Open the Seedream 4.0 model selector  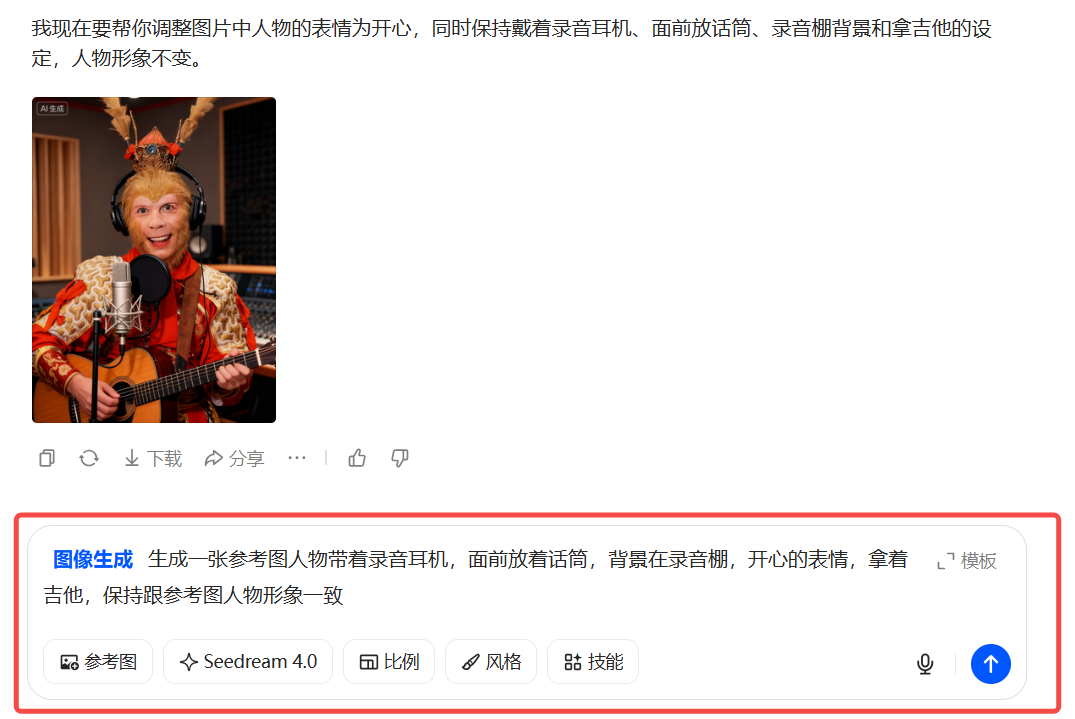pyautogui.click(x=248, y=661)
